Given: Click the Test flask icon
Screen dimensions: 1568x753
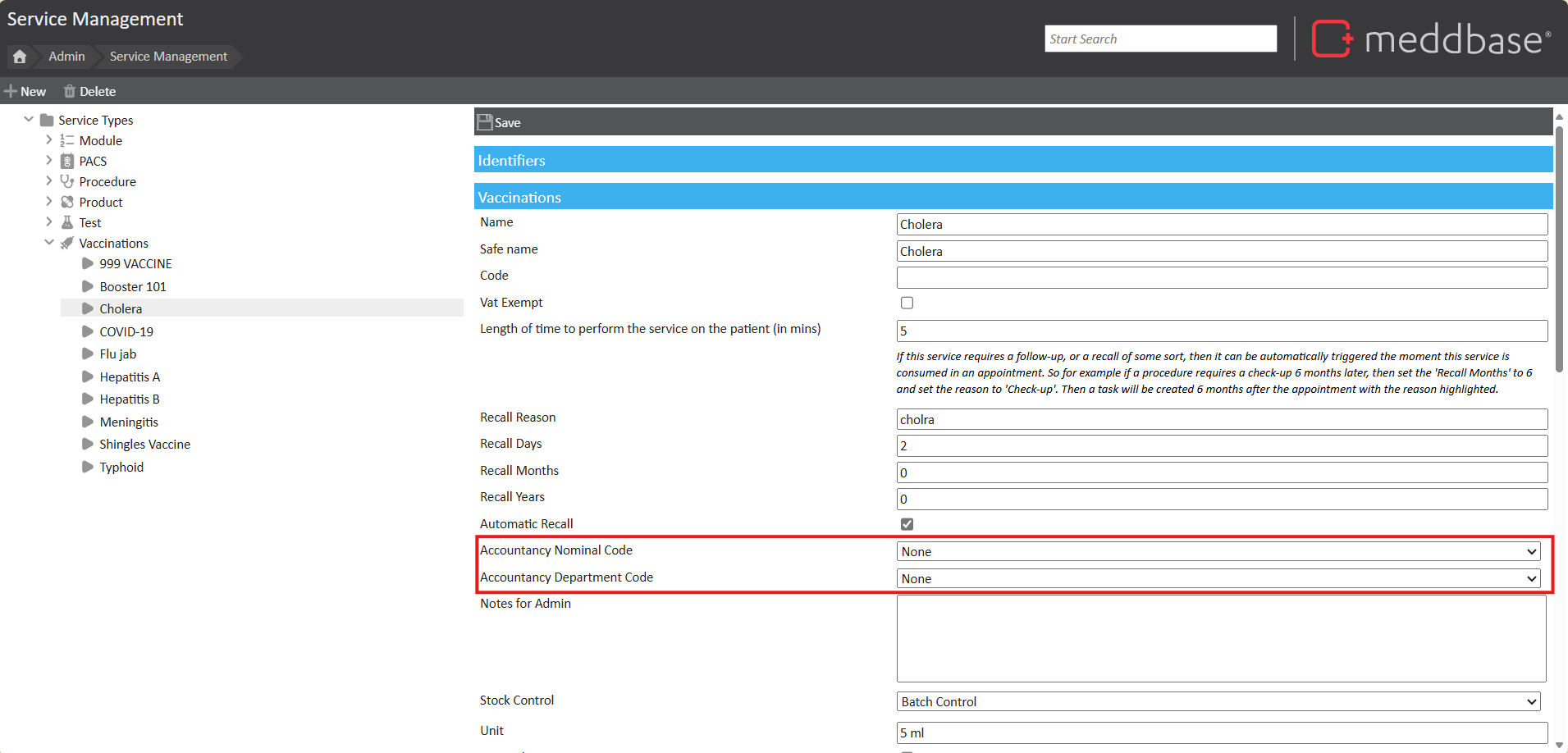Looking at the screenshot, I should 67,222.
